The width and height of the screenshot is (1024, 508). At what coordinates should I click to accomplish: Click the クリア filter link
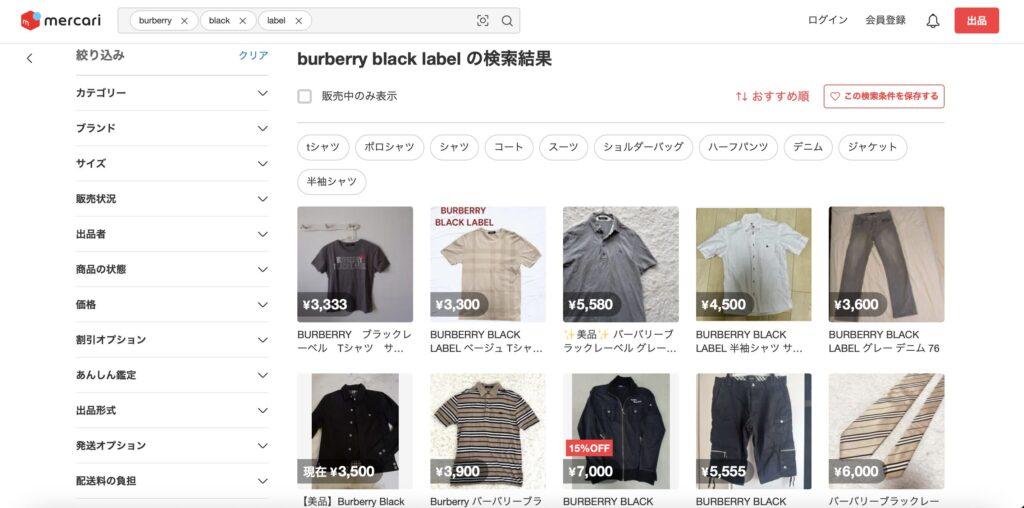point(253,56)
